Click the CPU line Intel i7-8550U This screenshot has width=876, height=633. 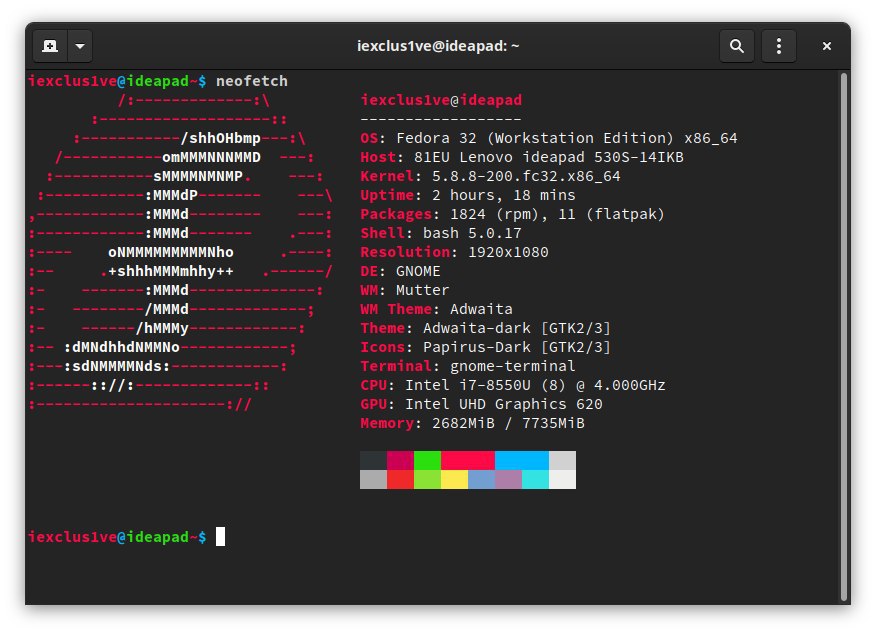click(x=513, y=385)
